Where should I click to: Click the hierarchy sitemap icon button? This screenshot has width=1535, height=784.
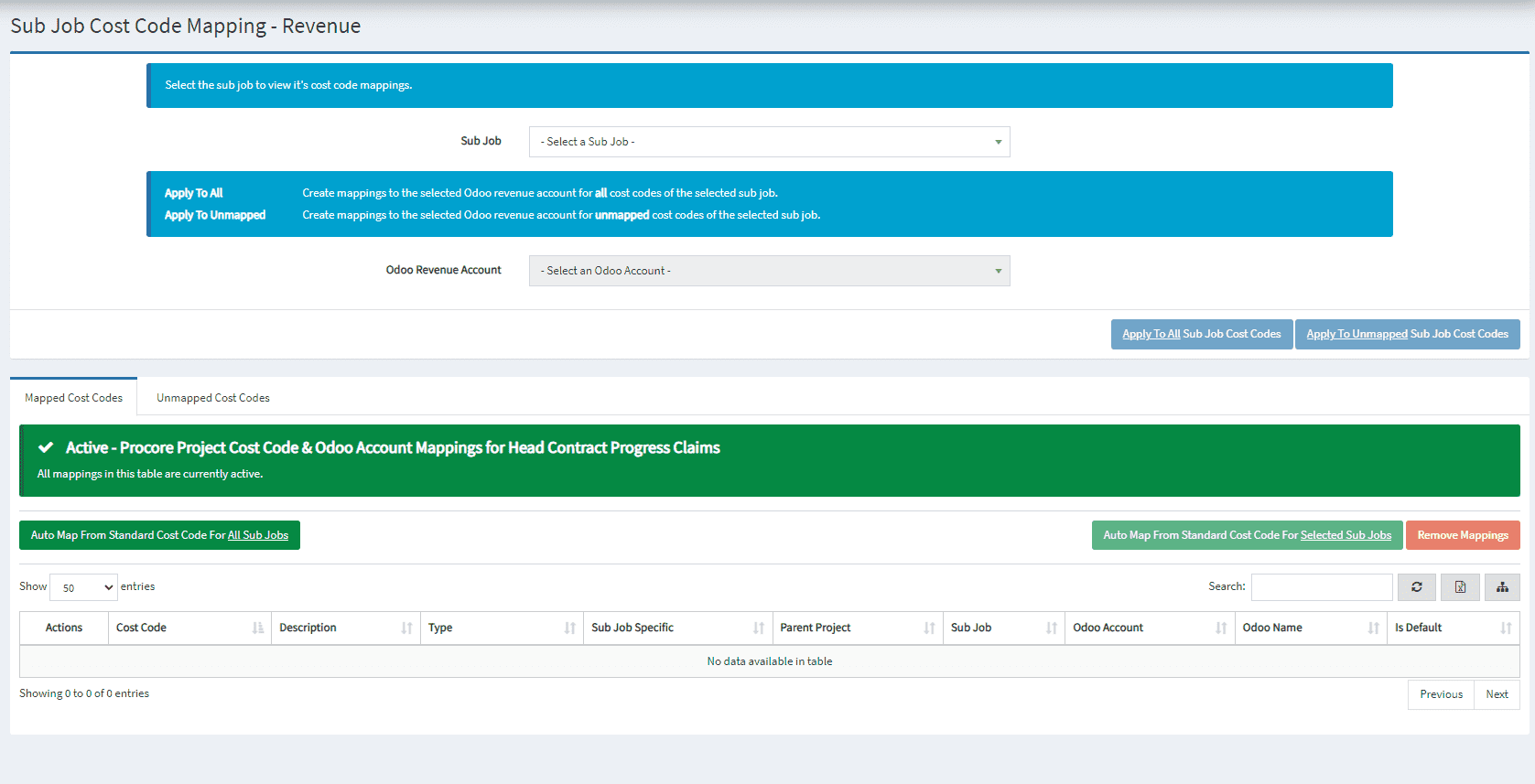(1502, 587)
